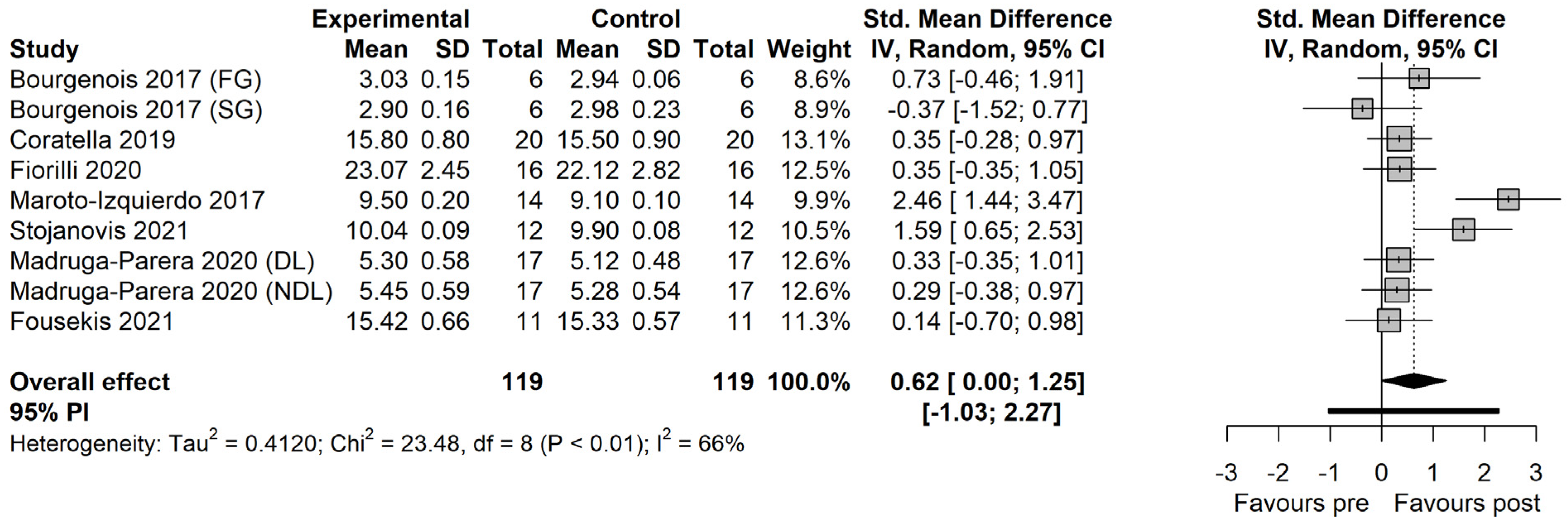Image resolution: width=1568 pixels, height=526 pixels.
Task: Click the 95% PI label
Action: 49,412
